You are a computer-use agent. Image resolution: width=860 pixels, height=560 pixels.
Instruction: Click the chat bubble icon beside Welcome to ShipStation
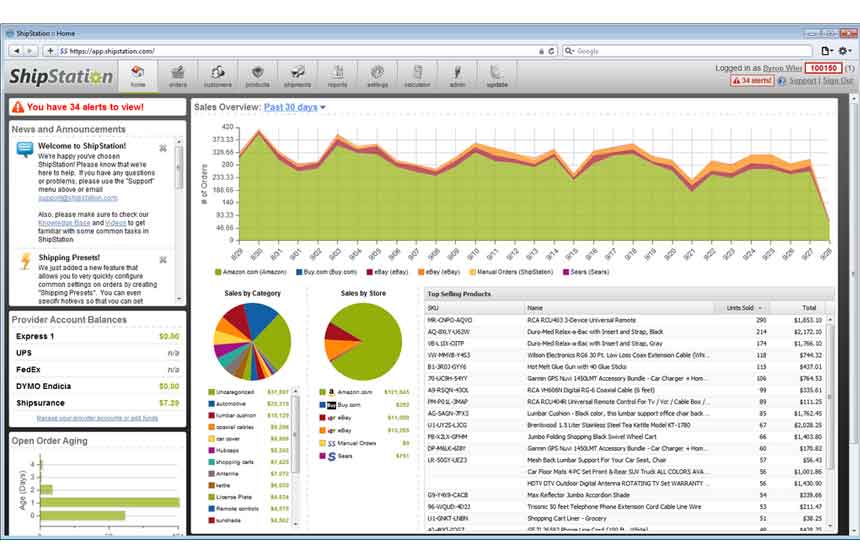[25, 149]
